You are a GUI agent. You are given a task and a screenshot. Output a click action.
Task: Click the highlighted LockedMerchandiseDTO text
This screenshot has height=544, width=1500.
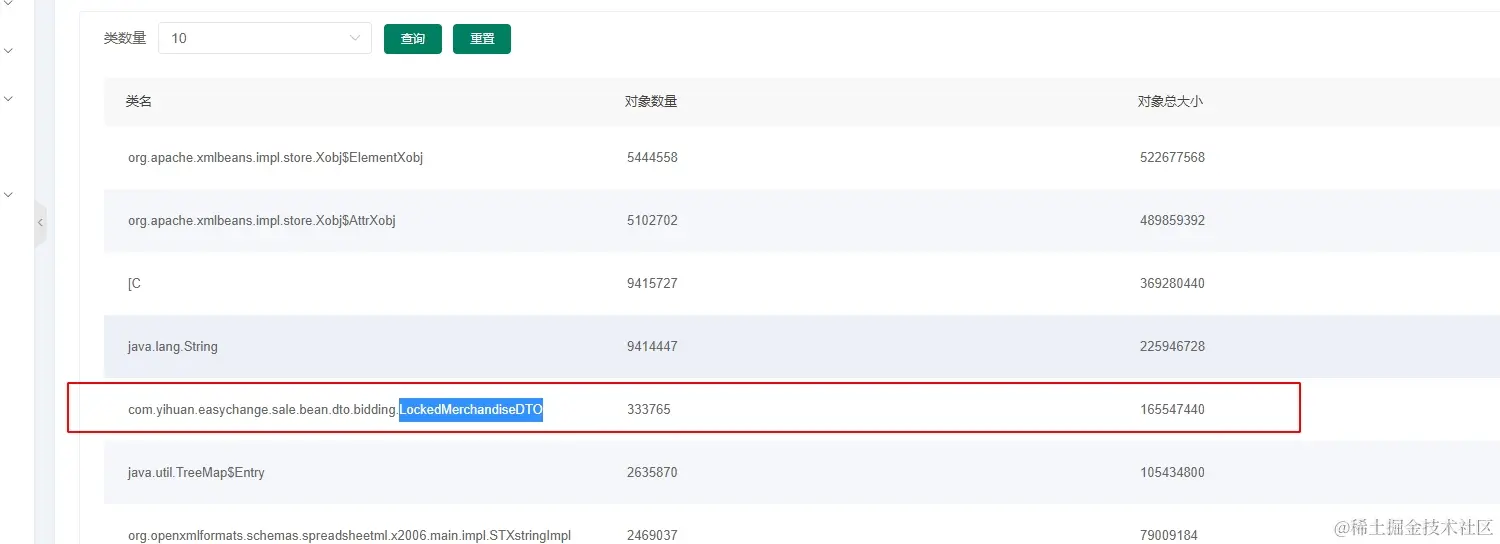[471, 409]
